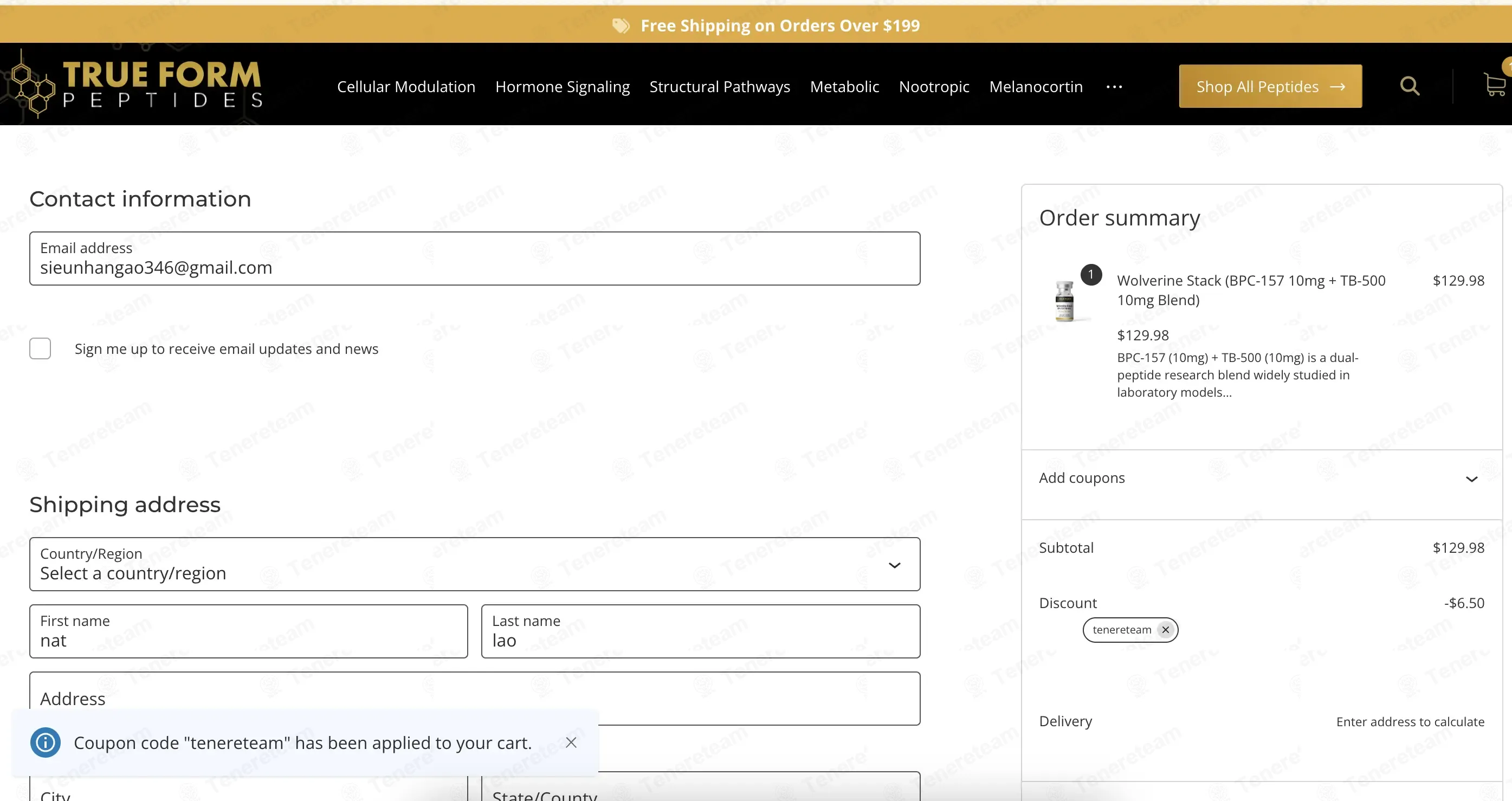
Task: Click "Enter address to calculate" text
Action: tap(1410, 722)
